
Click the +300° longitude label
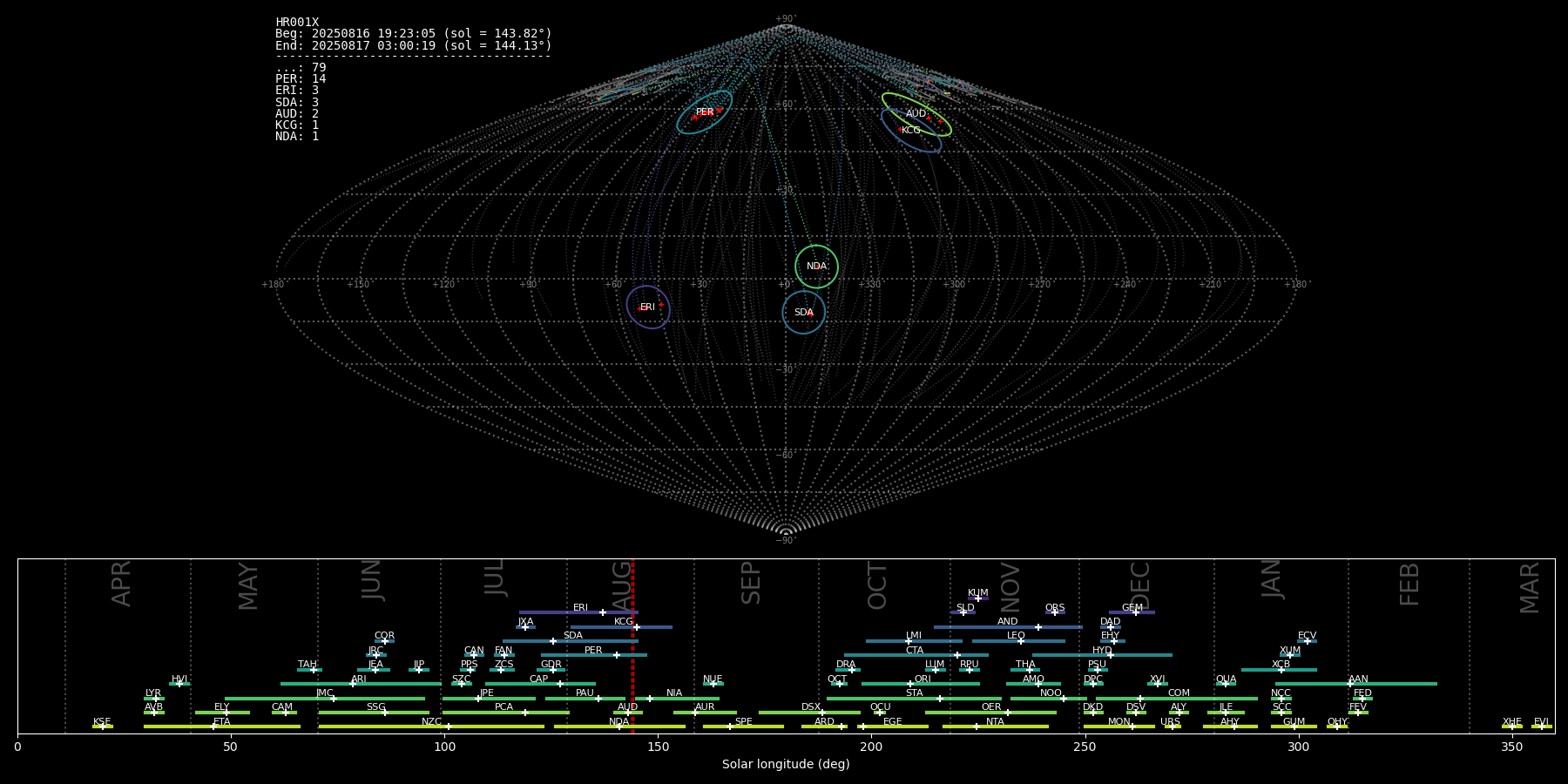click(x=955, y=285)
